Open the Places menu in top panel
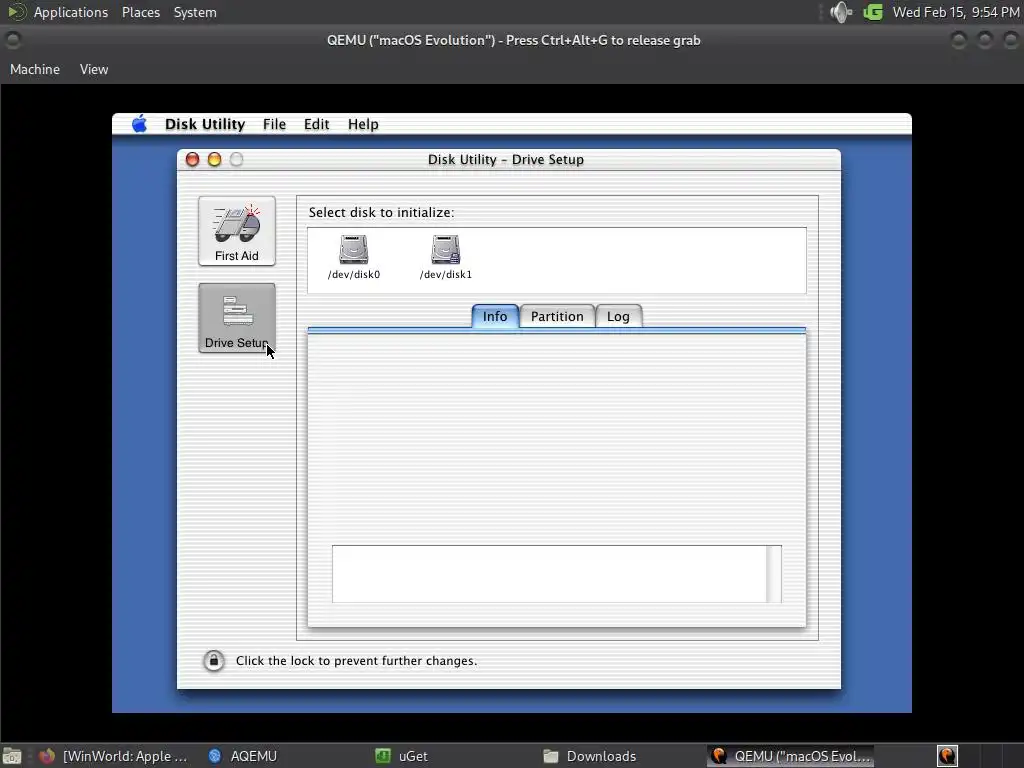1024x768 pixels. click(140, 12)
